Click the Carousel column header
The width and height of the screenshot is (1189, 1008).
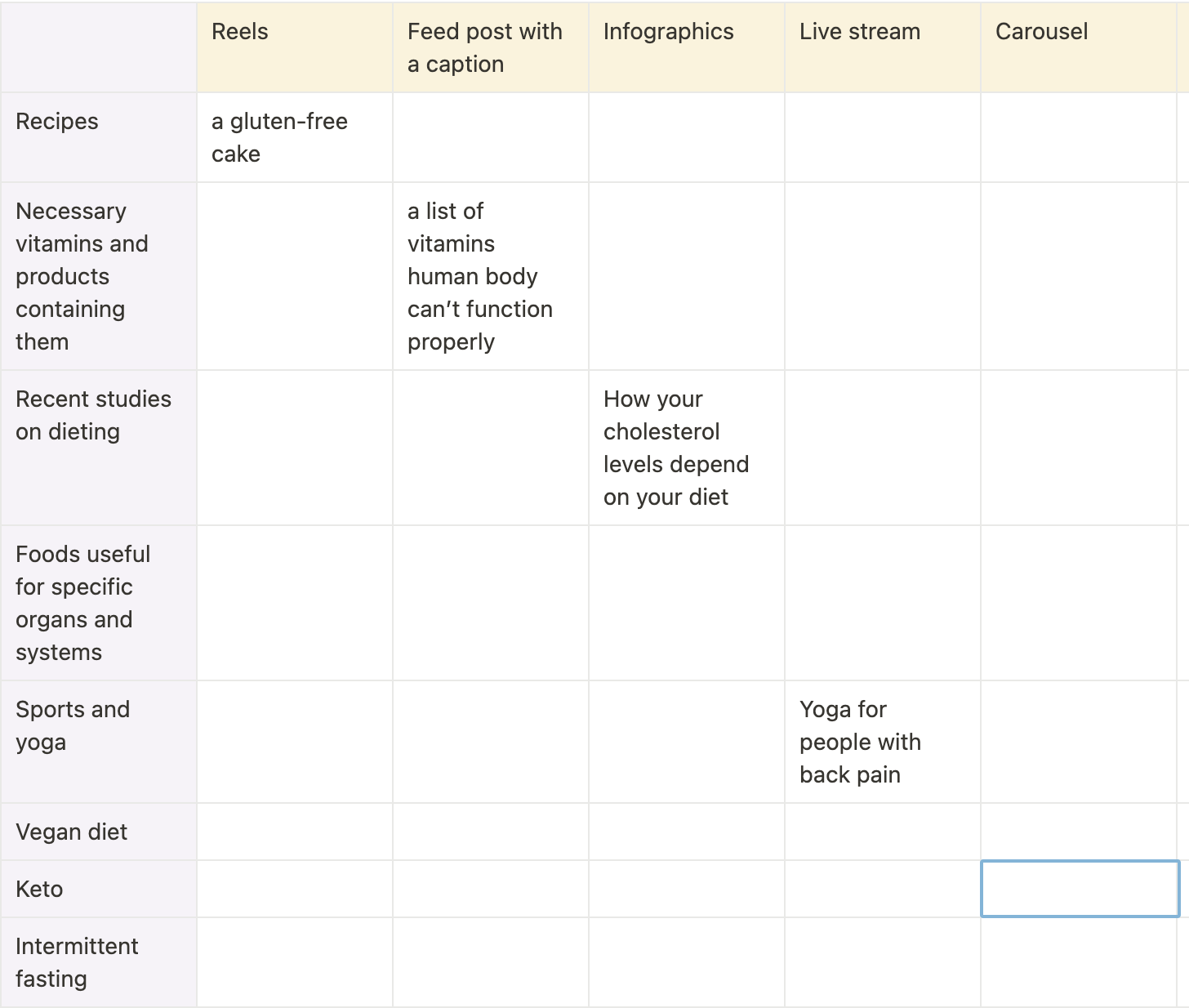(x=1078, y=47)
